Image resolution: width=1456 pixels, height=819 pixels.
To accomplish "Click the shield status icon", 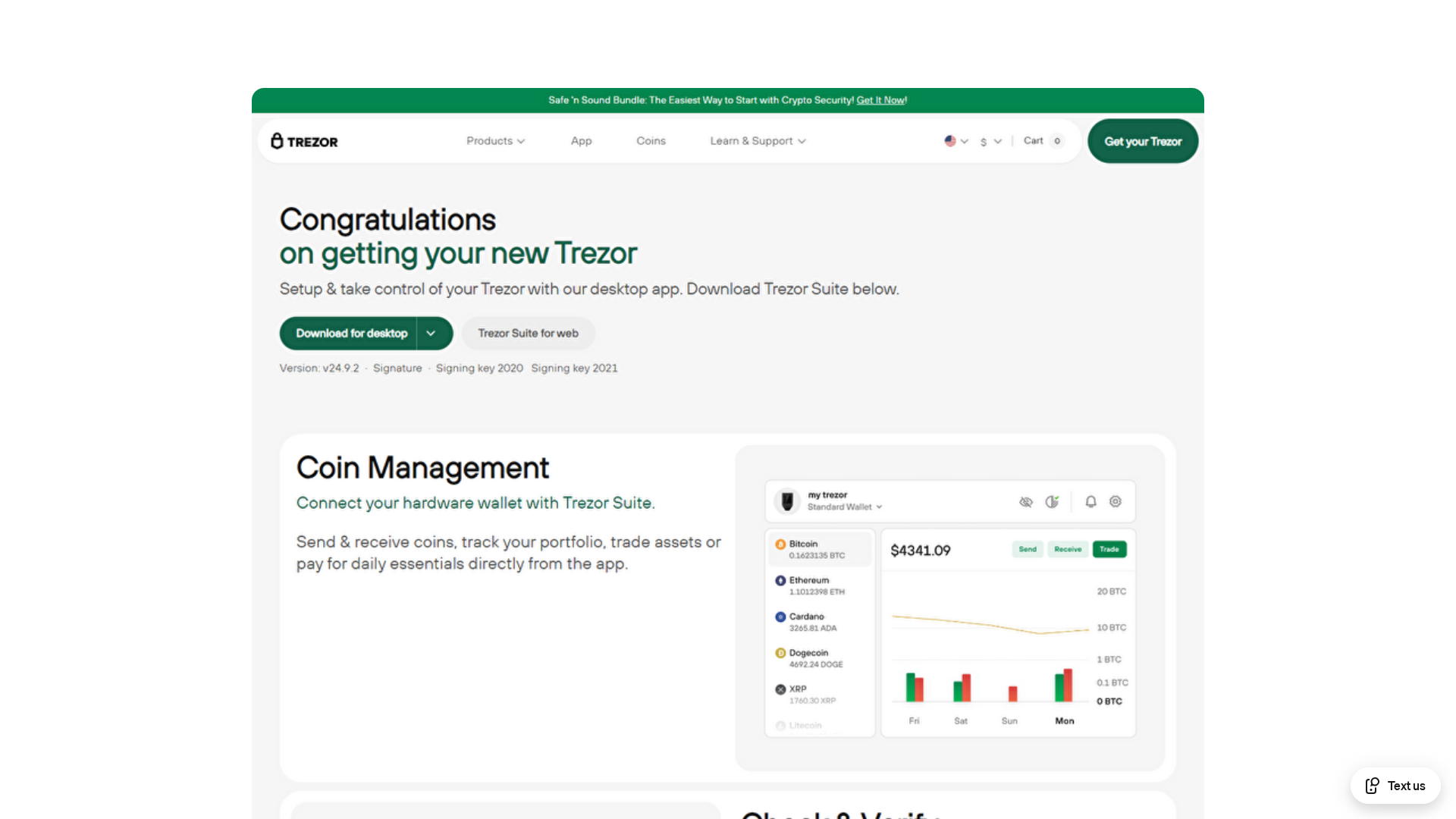I will point(1052,502).
